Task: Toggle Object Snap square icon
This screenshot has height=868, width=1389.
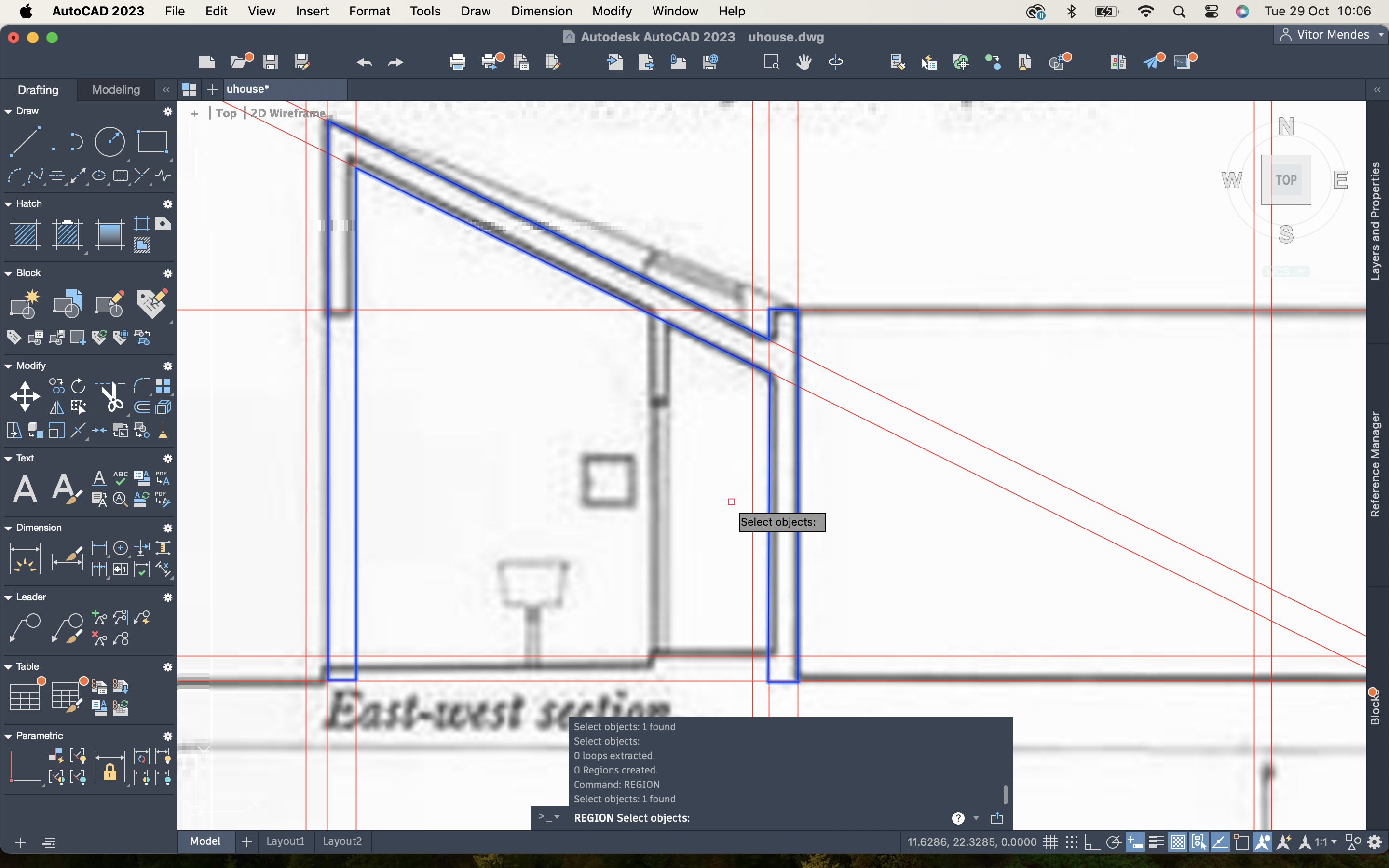Action: [x=1241, y=842]
